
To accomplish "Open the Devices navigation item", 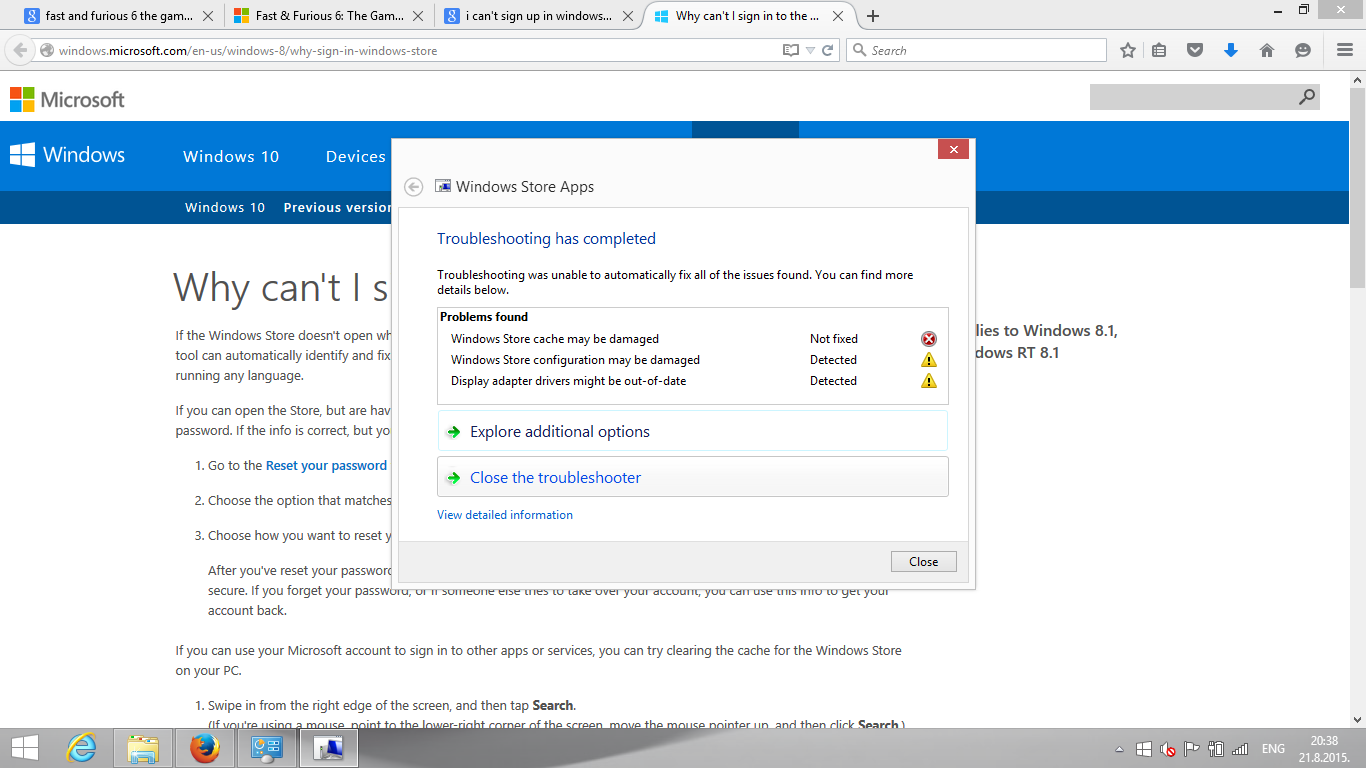I will click(x=356, y=156).
